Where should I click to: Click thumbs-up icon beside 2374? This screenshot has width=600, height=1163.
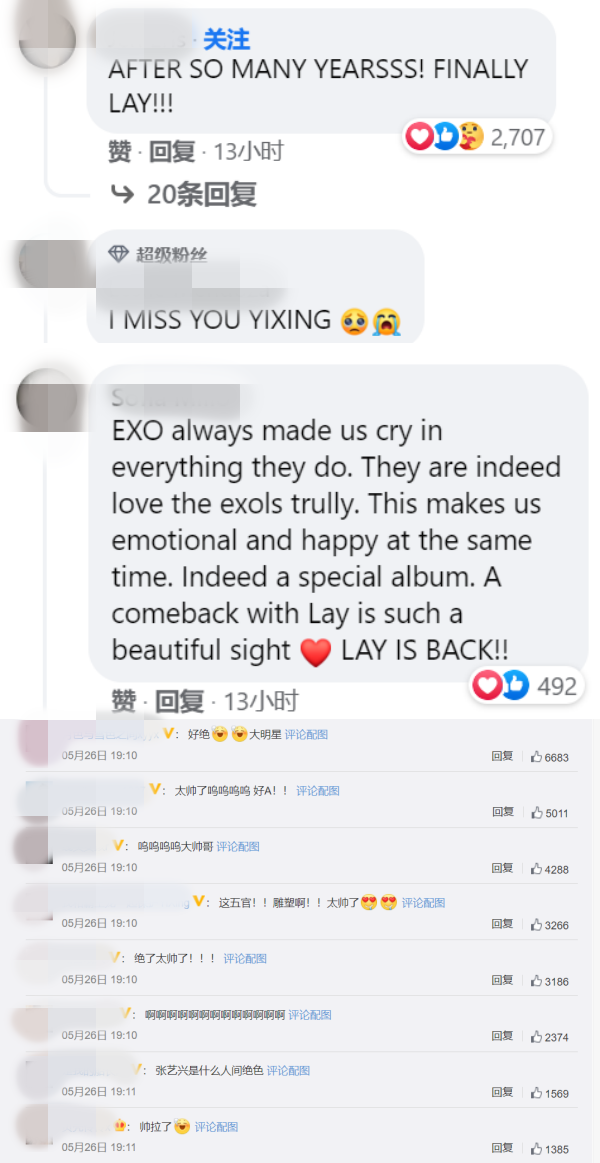tap(537, 1036)
